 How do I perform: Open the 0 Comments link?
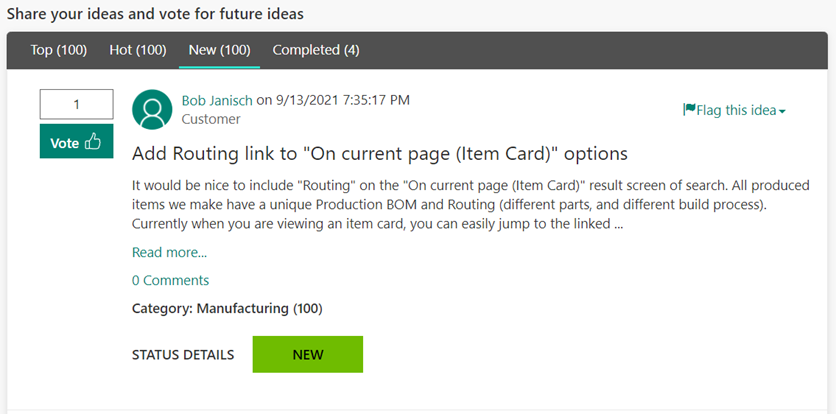tap(170, 280)
